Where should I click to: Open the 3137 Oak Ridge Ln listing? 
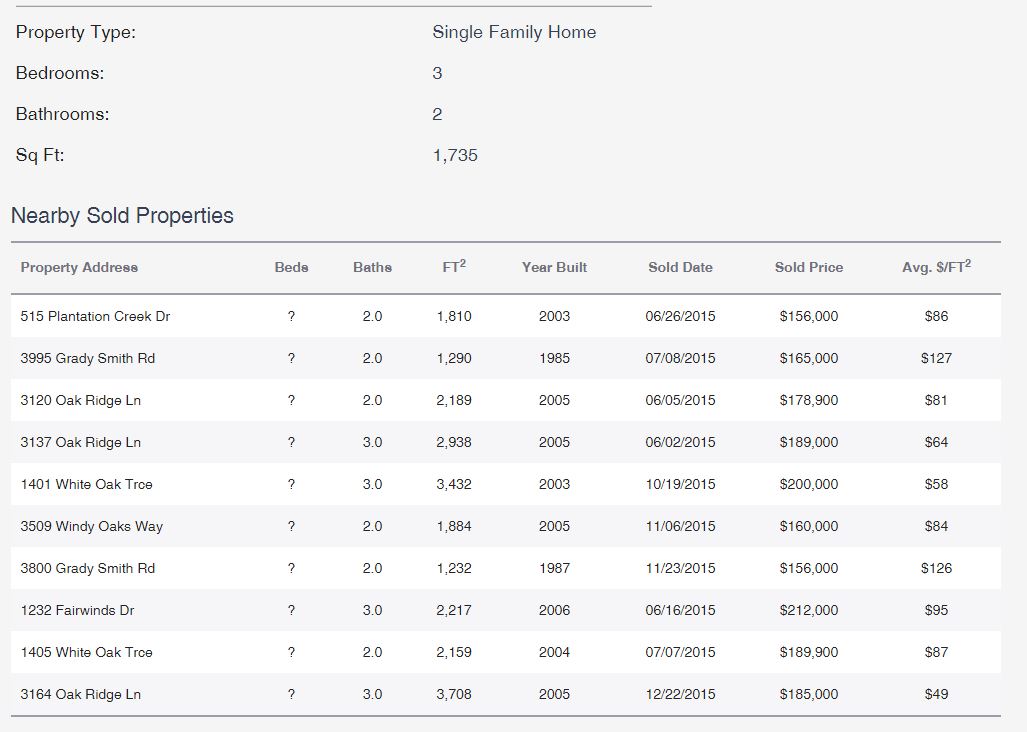[81, 443]
